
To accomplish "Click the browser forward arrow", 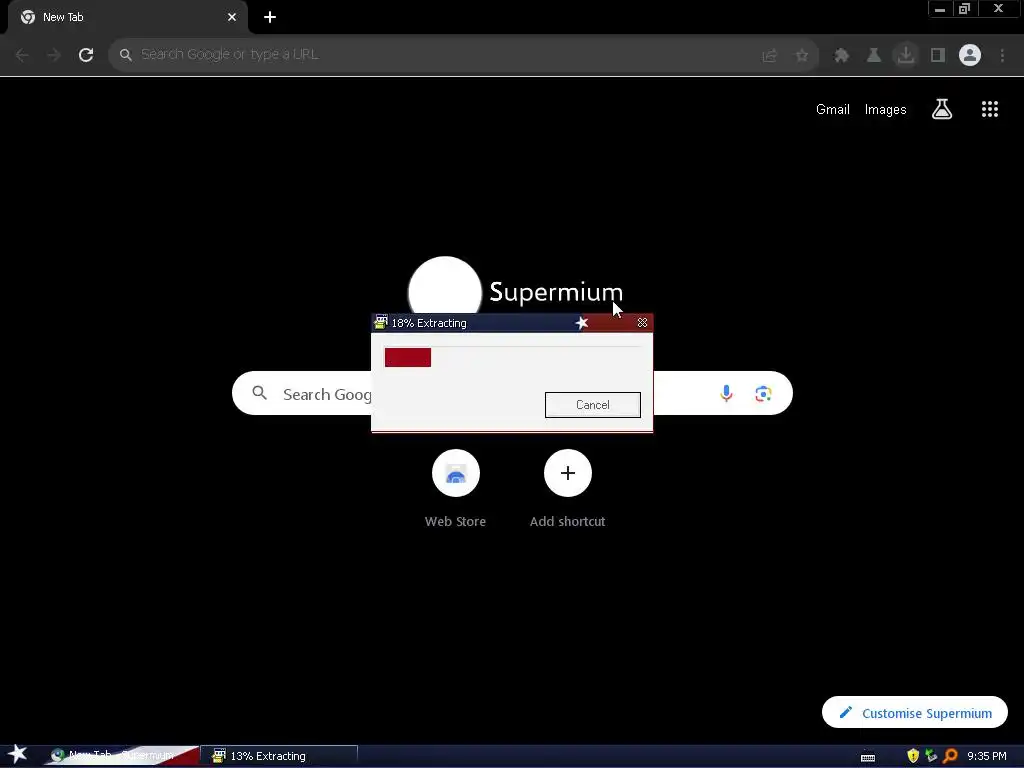I will click(54, 55).
